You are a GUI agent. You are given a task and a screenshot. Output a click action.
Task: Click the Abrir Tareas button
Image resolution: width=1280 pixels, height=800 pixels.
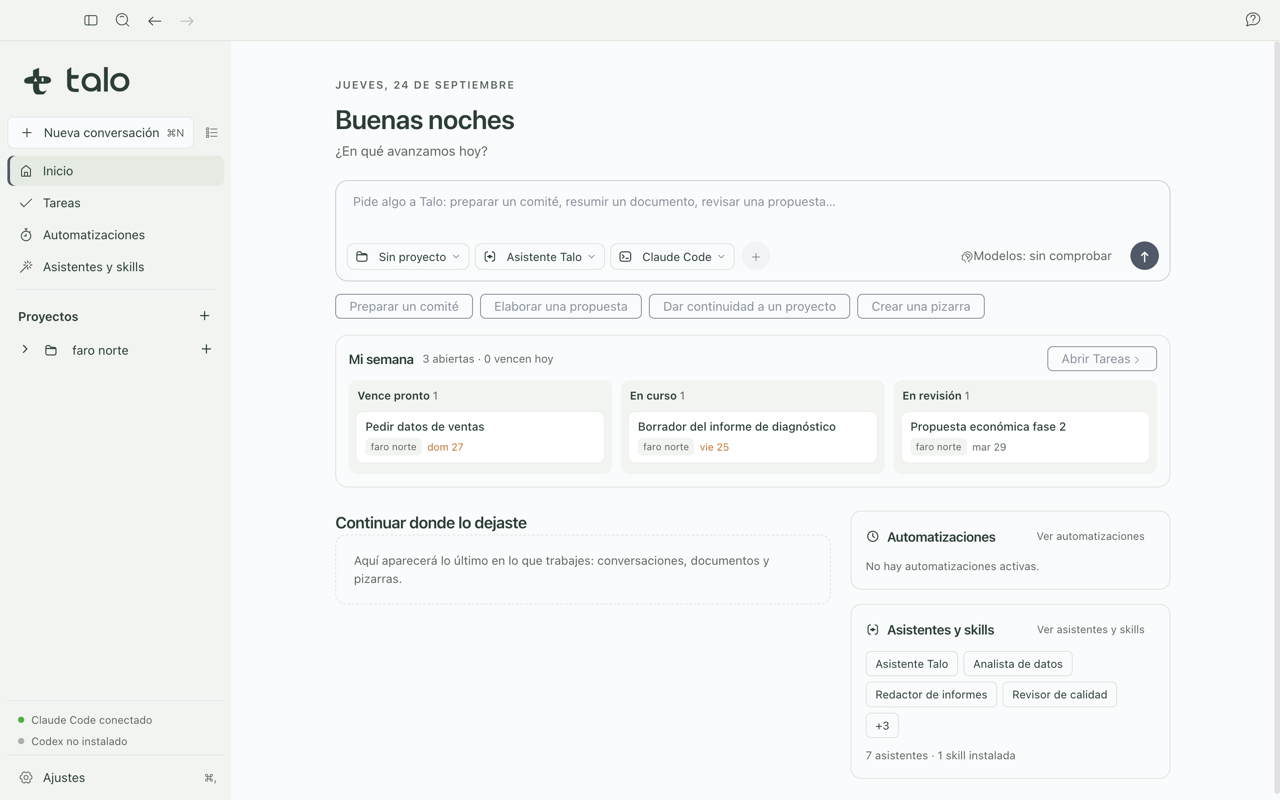1102,359
